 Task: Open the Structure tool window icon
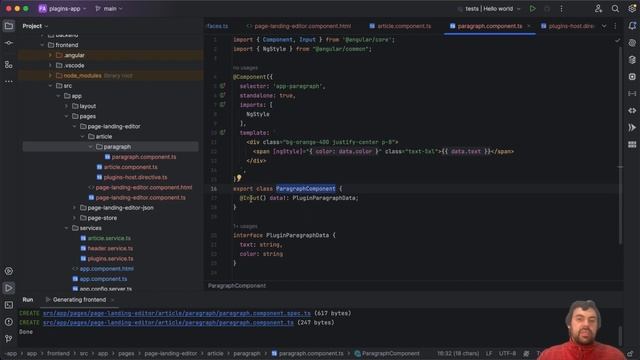[9, 64]
